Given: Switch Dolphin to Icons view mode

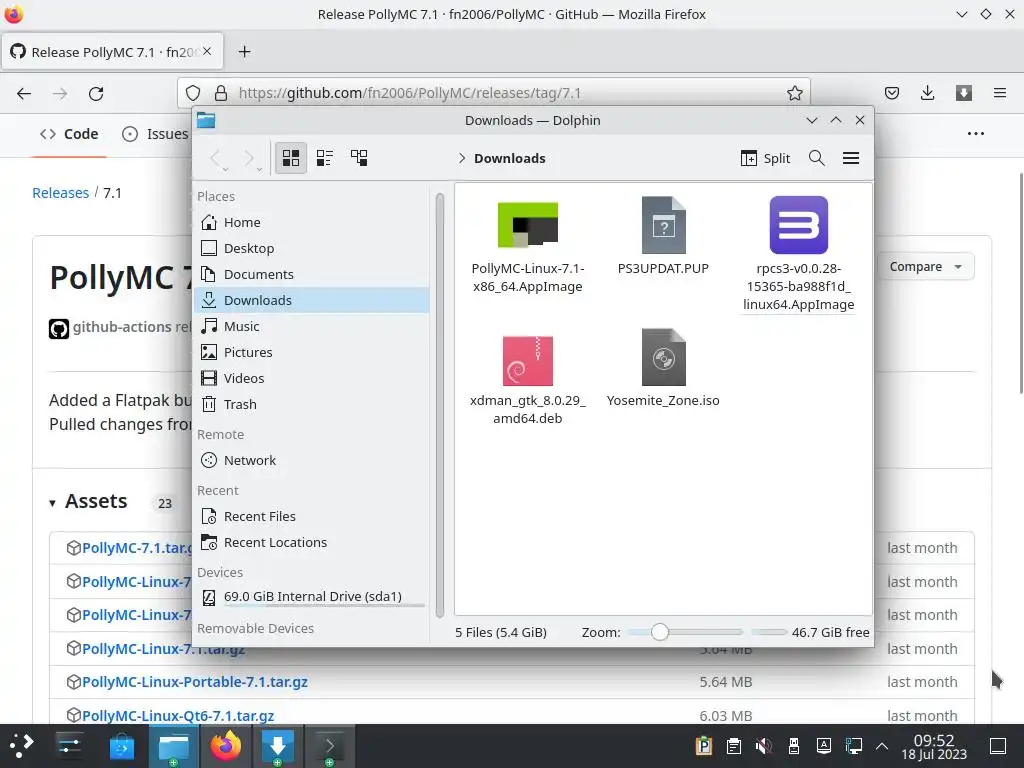Looking at the screenshot, I should click(291, 158).
